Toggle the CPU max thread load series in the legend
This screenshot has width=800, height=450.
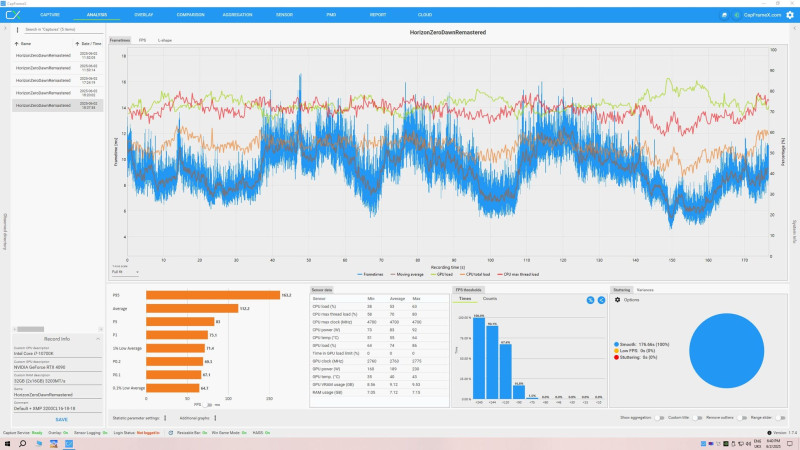[518, 274]
